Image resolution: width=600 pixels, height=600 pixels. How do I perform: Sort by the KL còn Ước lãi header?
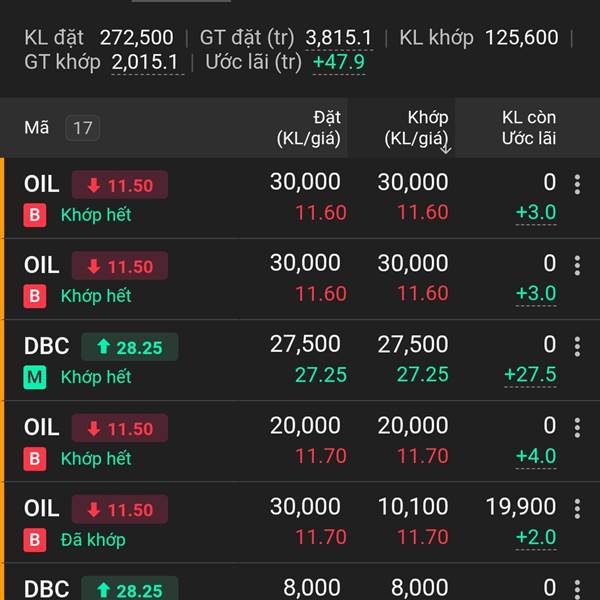[x=529, y=128]
